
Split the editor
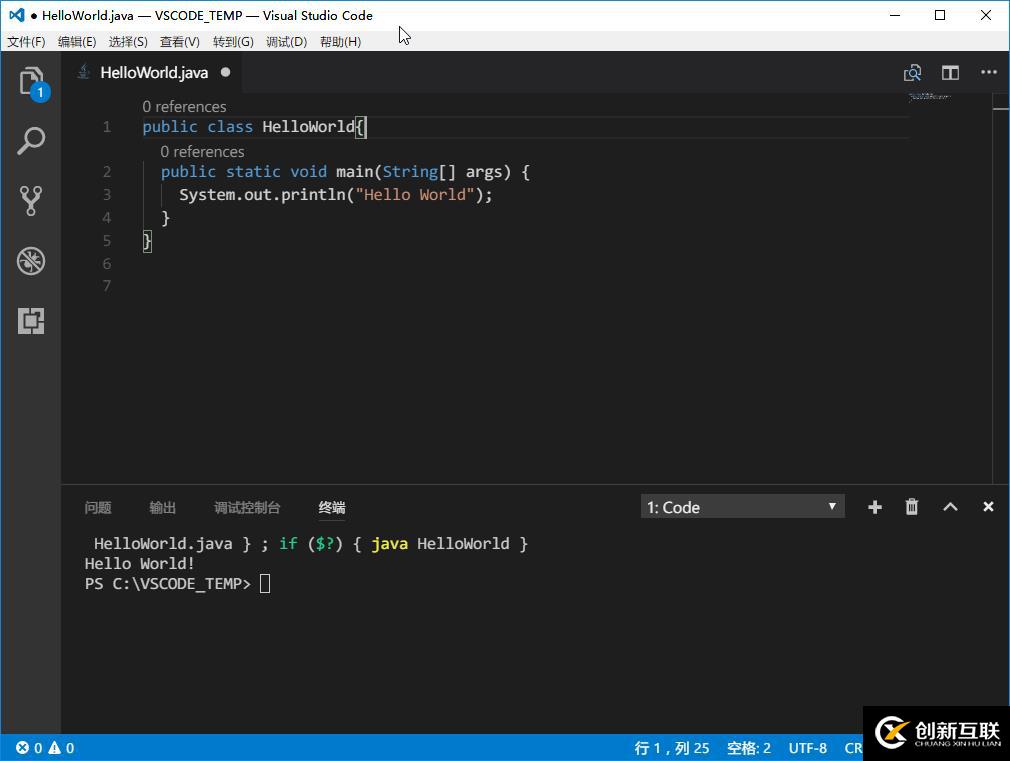point(950,73)
